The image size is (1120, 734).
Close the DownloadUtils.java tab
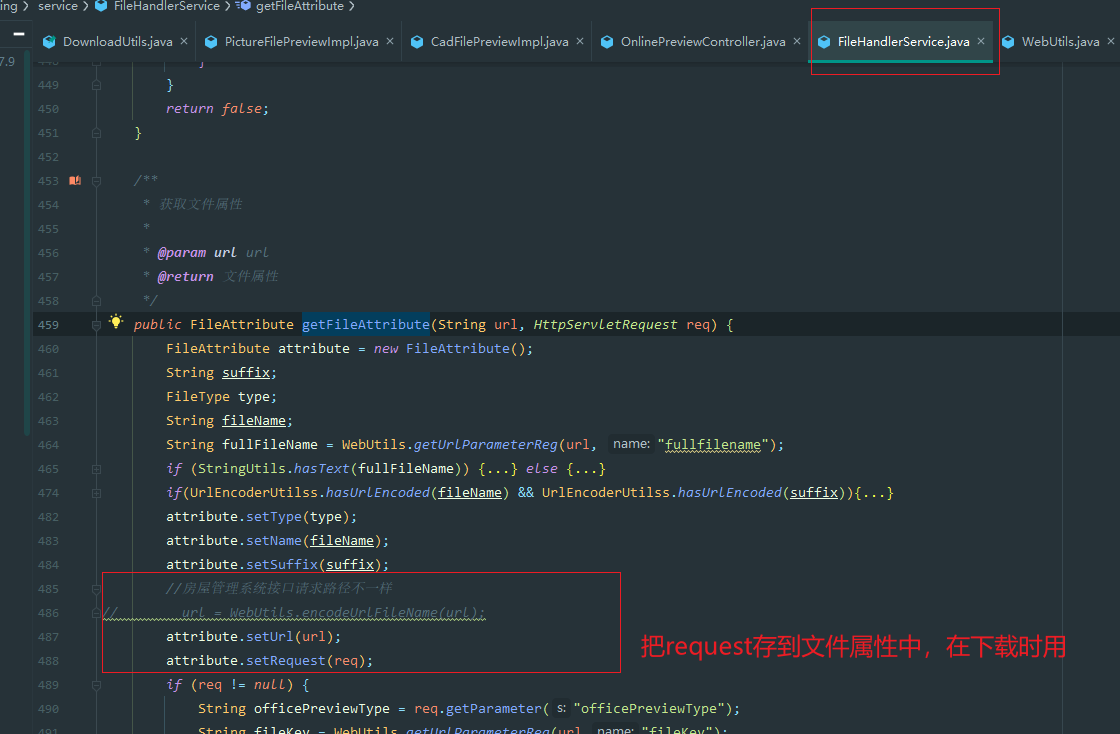(182, 42)
